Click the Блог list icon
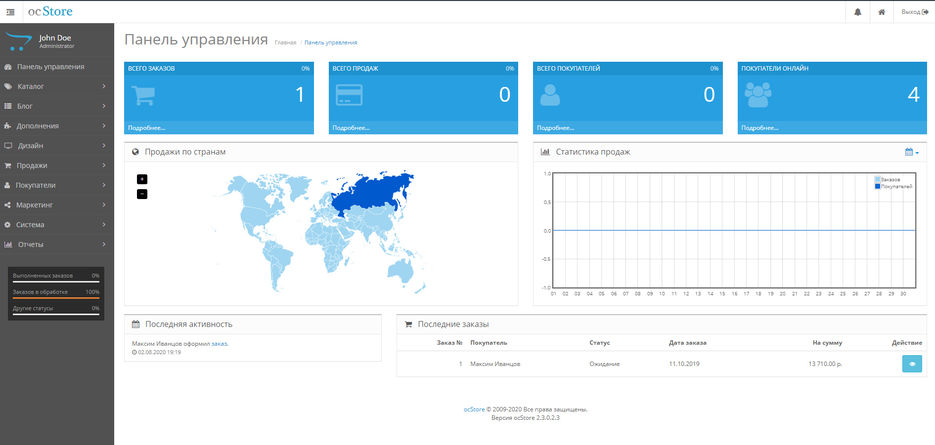 8,106
